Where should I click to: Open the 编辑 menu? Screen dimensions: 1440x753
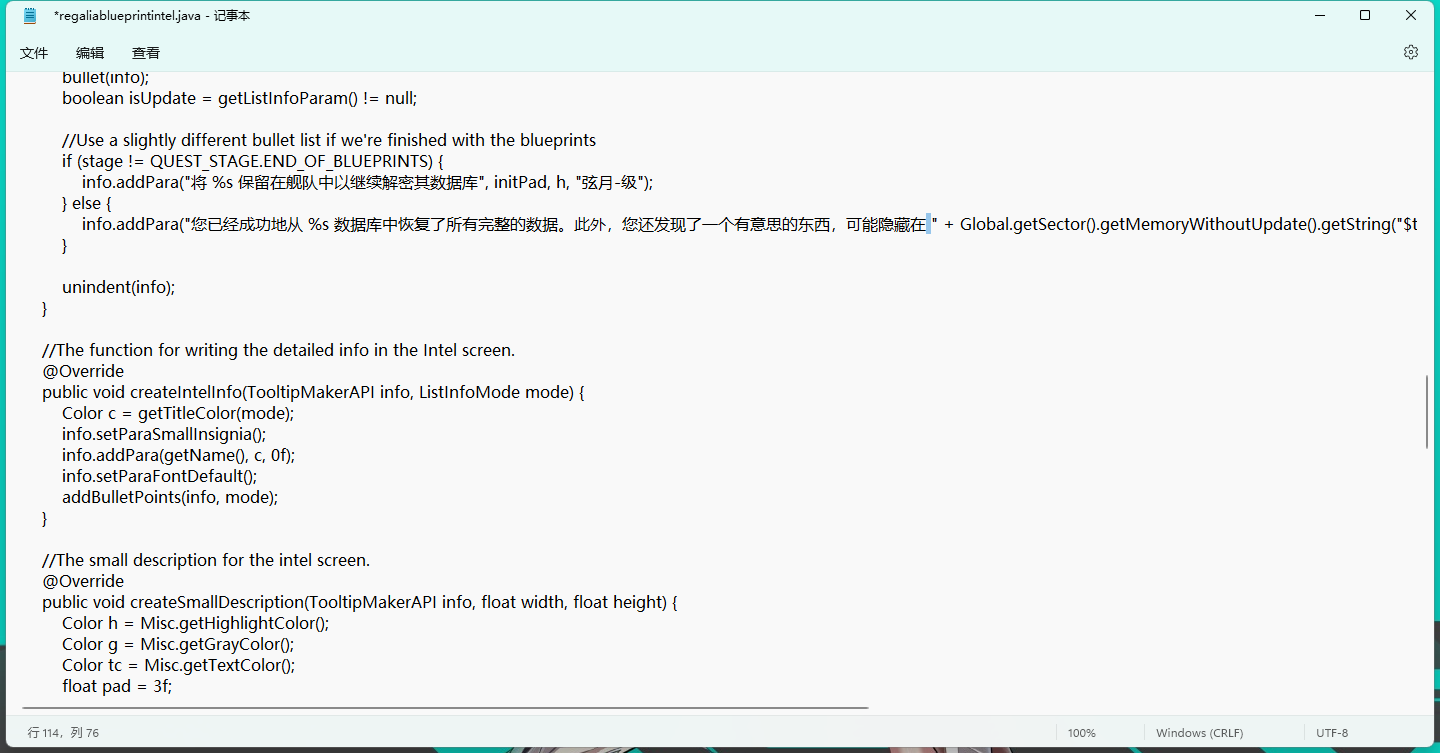click(x=90, y=53)
